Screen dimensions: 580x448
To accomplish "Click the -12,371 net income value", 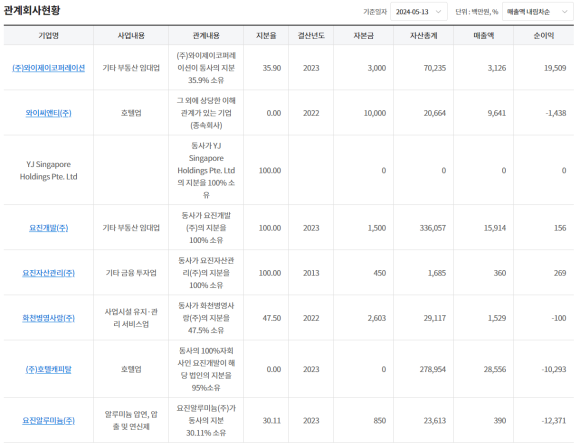I will pyautogui.click(x=554, y=421).
